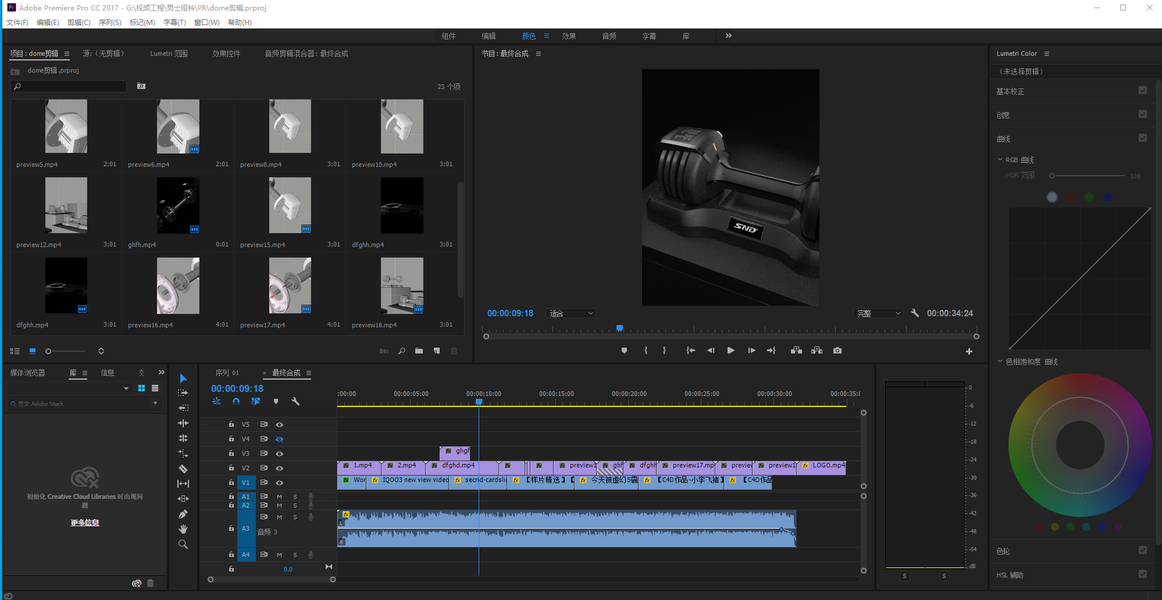Toggle V3 track visibility eye

279,453
